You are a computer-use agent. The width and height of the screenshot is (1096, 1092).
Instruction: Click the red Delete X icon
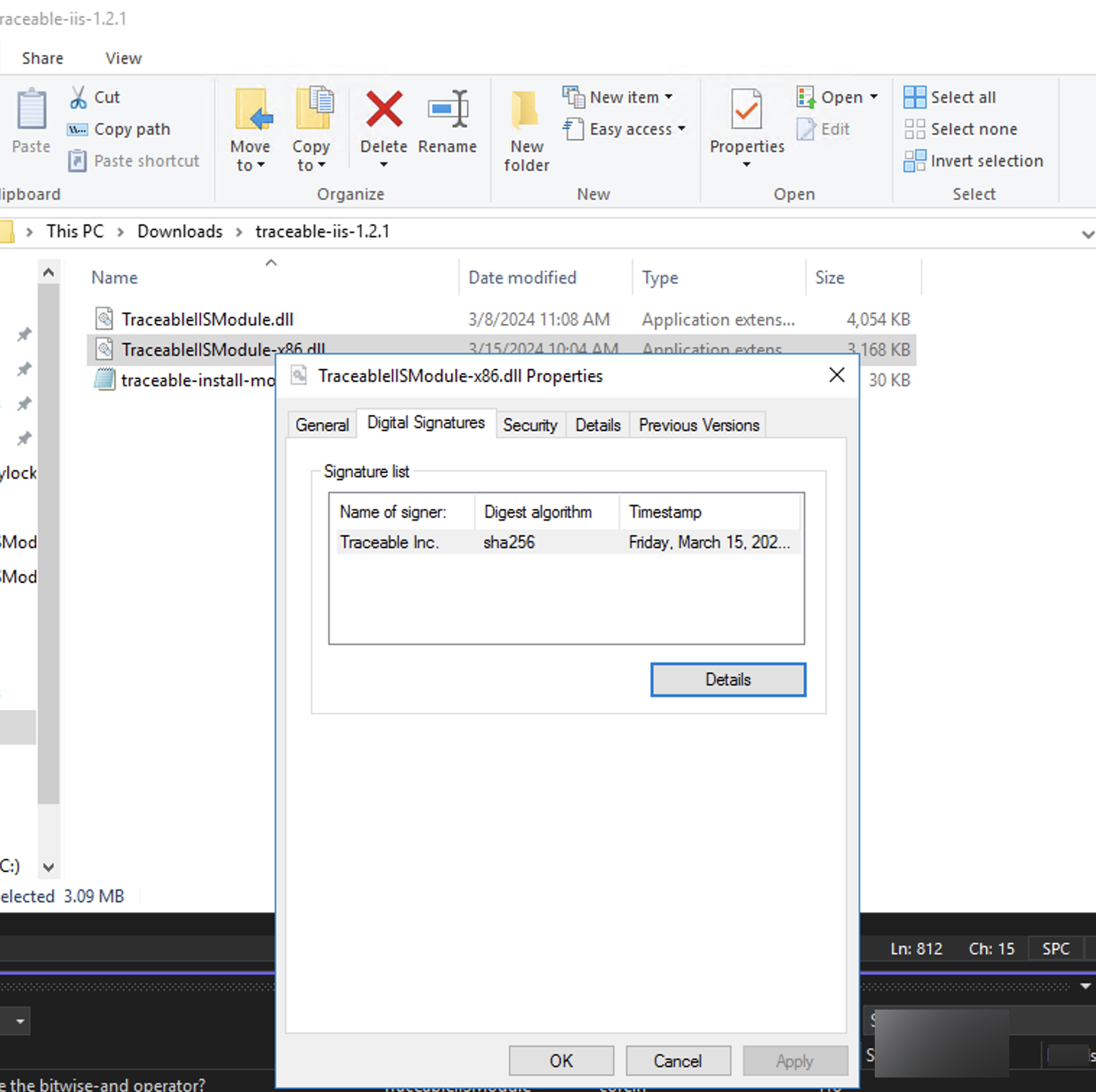coord(384,109)
